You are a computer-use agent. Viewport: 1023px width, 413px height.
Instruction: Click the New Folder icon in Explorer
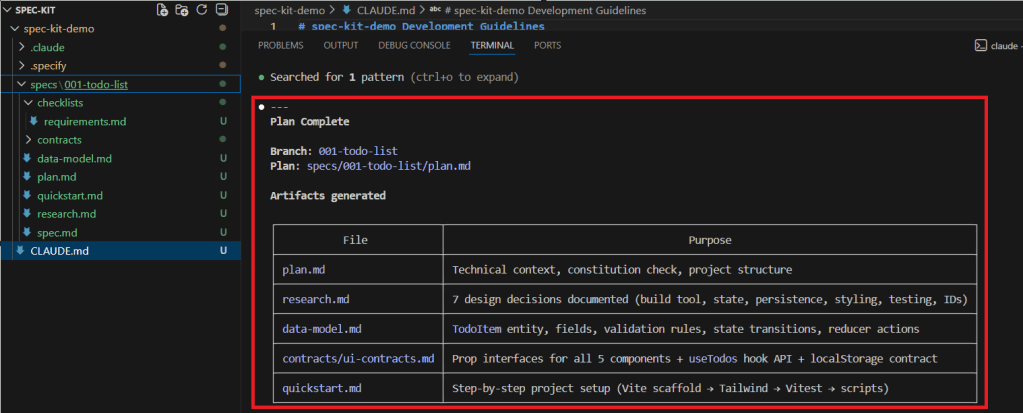point(182,10)
